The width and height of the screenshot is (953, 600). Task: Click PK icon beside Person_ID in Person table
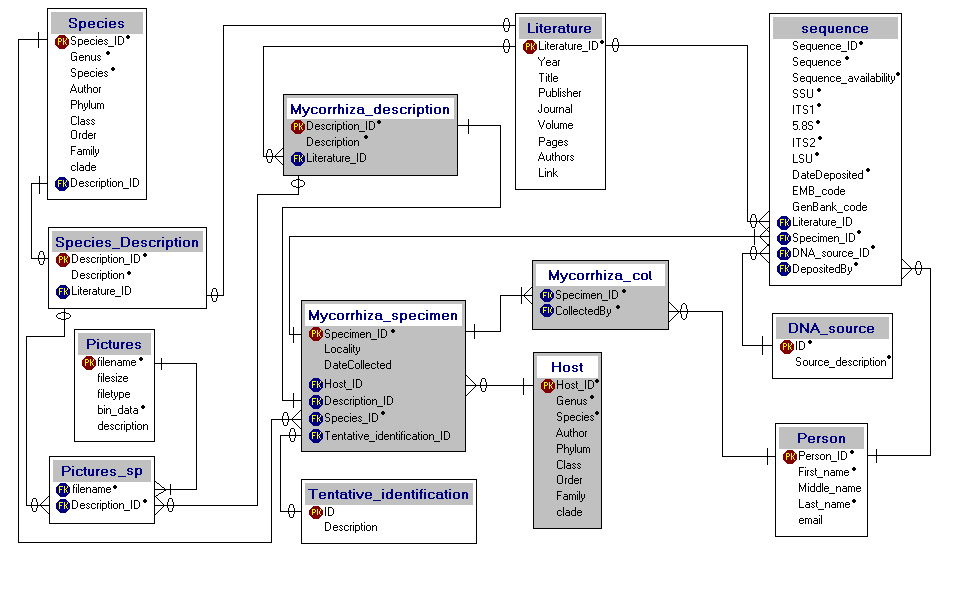pos(790,457)
